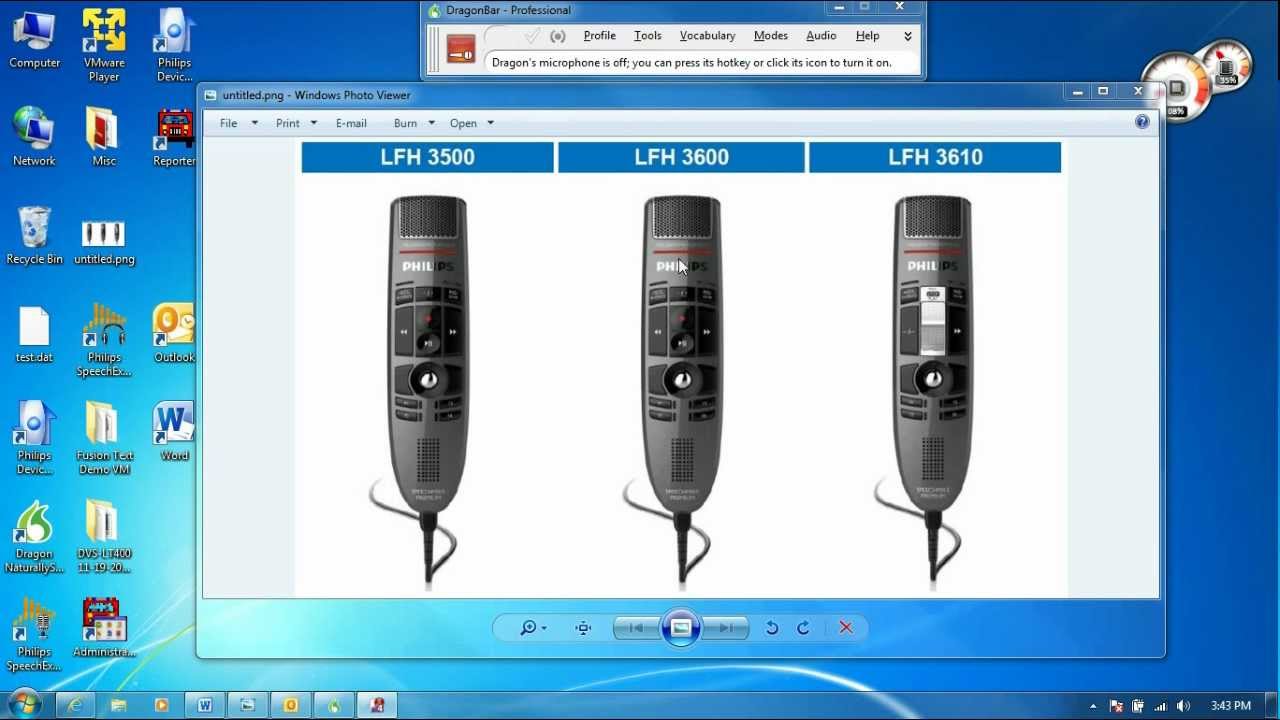Open the DragonBar Help menu
The width and height of the screenshot is (1280, 720).
pos(867,36)
